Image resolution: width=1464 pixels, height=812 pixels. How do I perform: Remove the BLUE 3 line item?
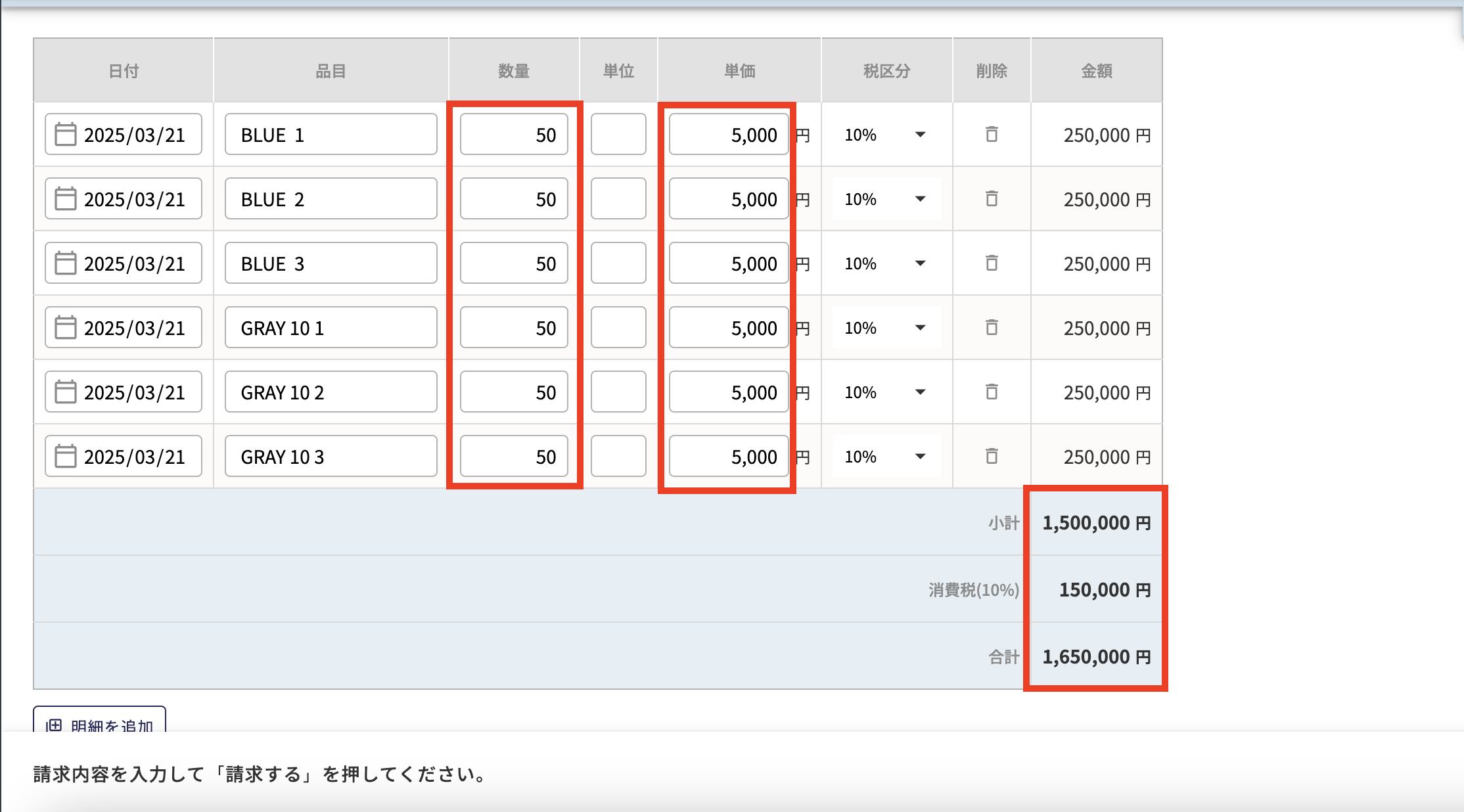click(992, 263)
